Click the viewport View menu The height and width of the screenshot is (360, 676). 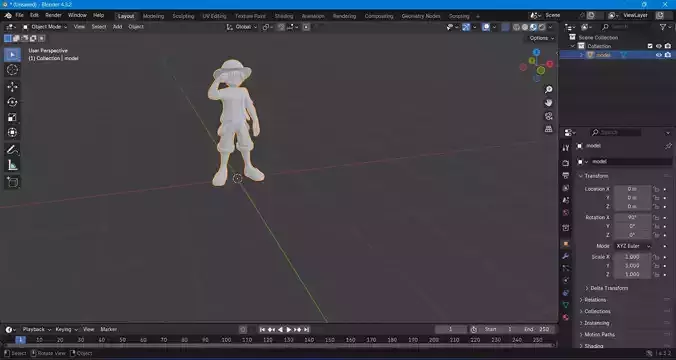pos(79,27)
